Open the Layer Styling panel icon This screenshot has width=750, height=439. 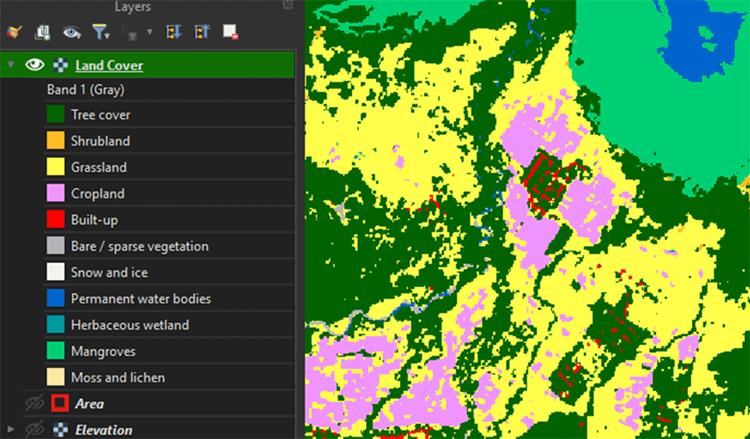(14, 32)
